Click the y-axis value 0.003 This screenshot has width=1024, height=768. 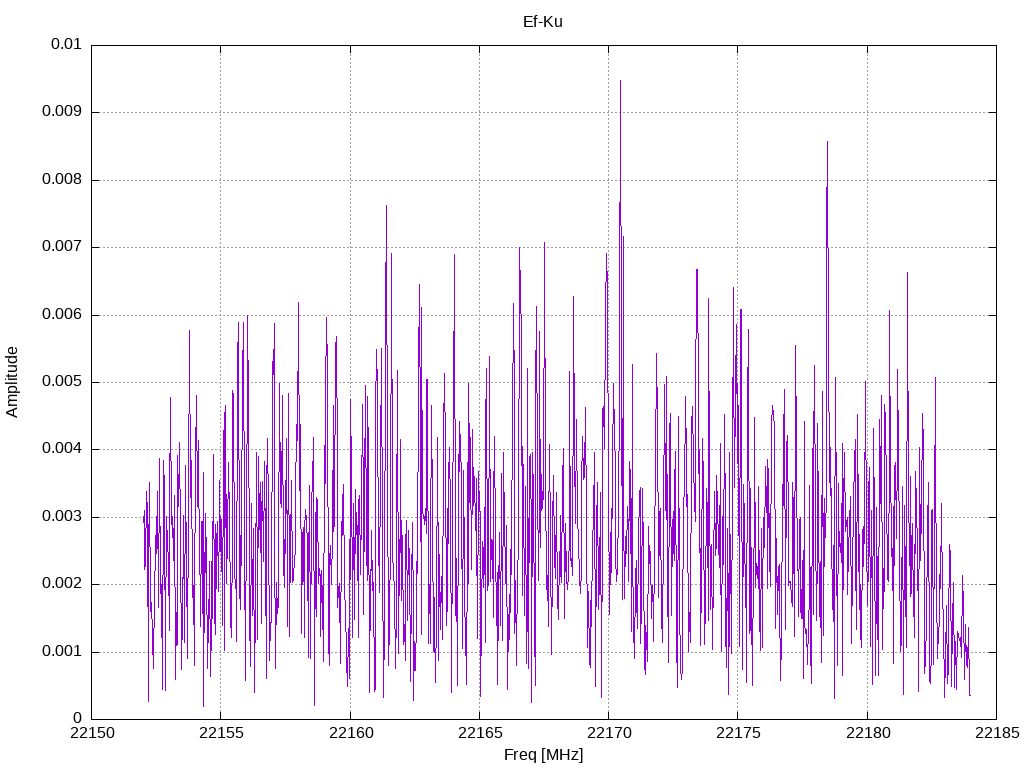(x=61, y=517)
